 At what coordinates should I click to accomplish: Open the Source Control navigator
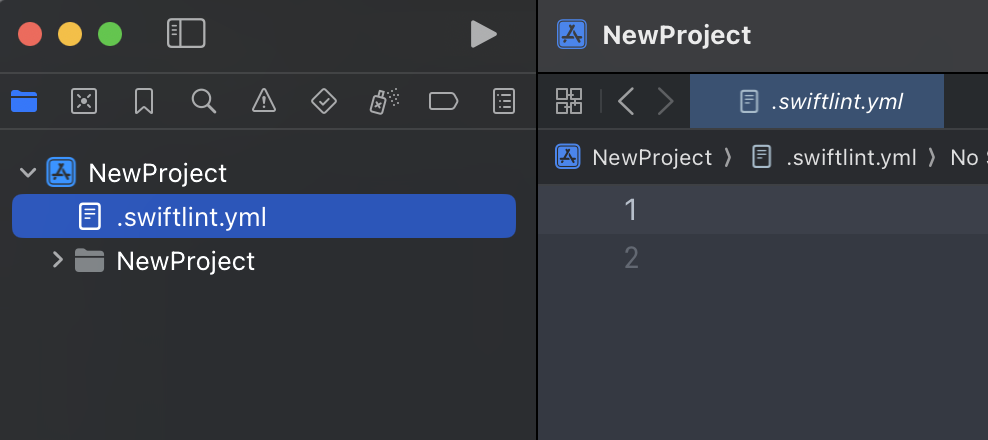[x=84, y=100]
